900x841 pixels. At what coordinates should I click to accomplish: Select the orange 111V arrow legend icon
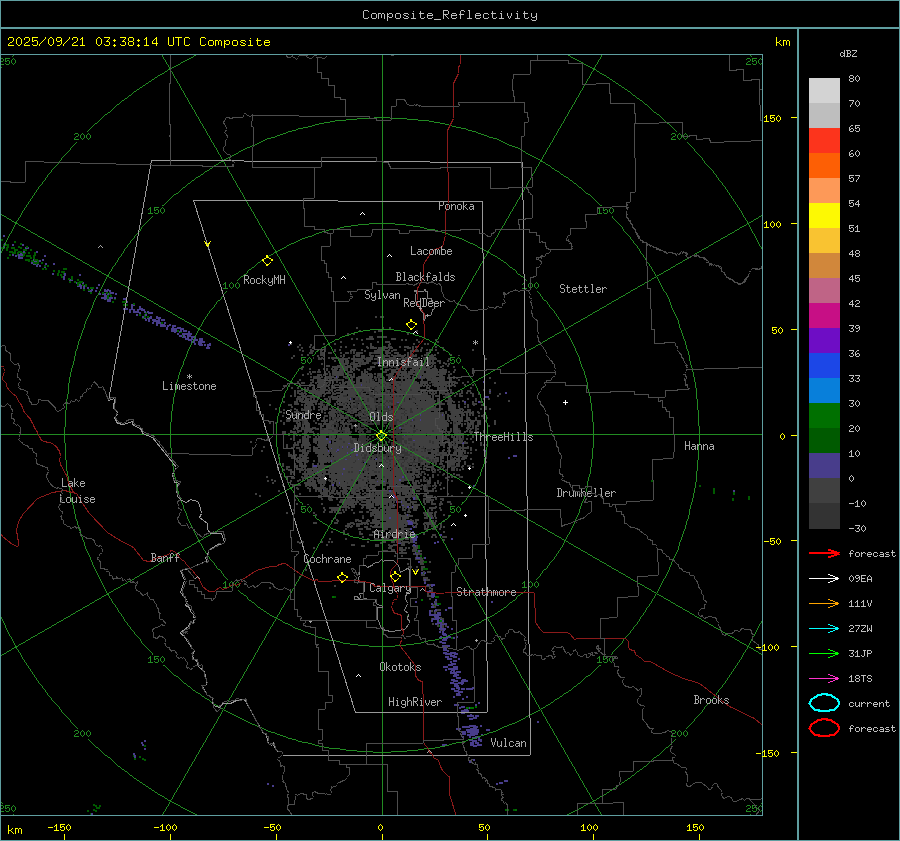[x=823, y=603]
